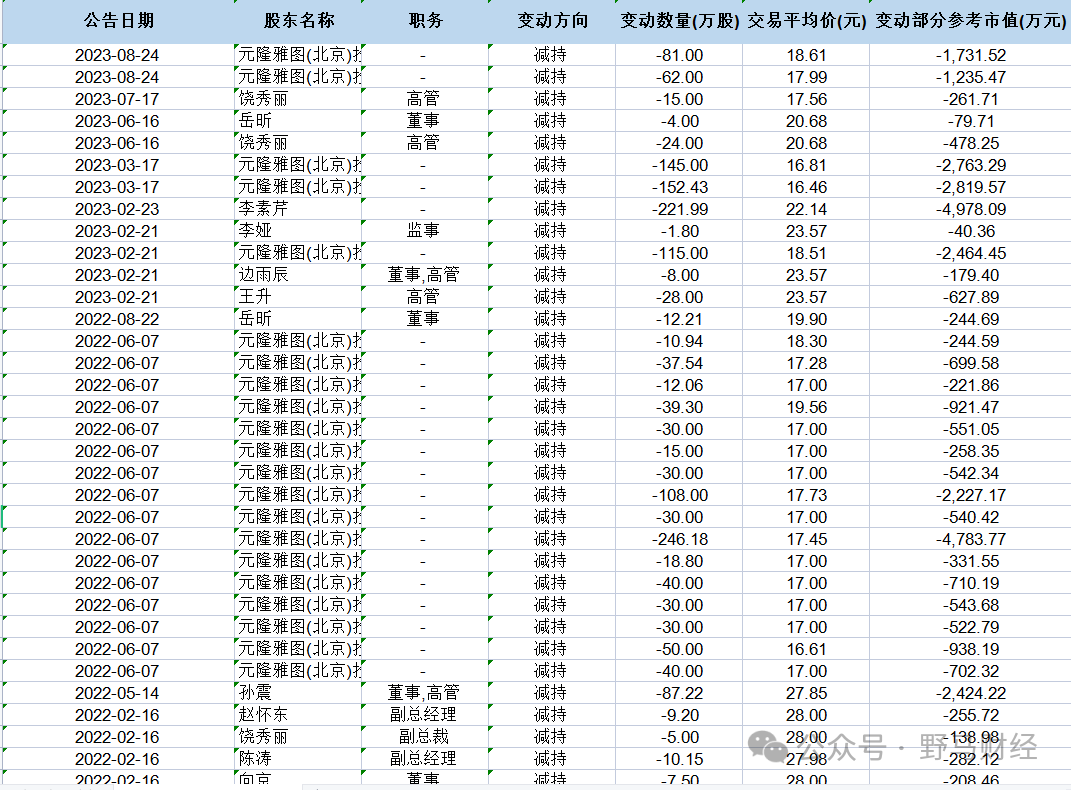
Task: Click the 职务 header cell
Action: click(426, 21)
